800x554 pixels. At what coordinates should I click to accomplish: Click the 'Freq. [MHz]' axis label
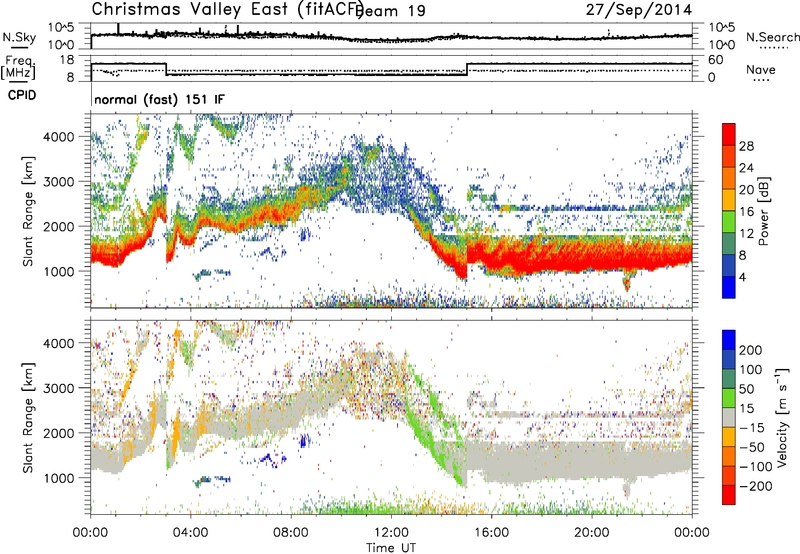(19, 67)
